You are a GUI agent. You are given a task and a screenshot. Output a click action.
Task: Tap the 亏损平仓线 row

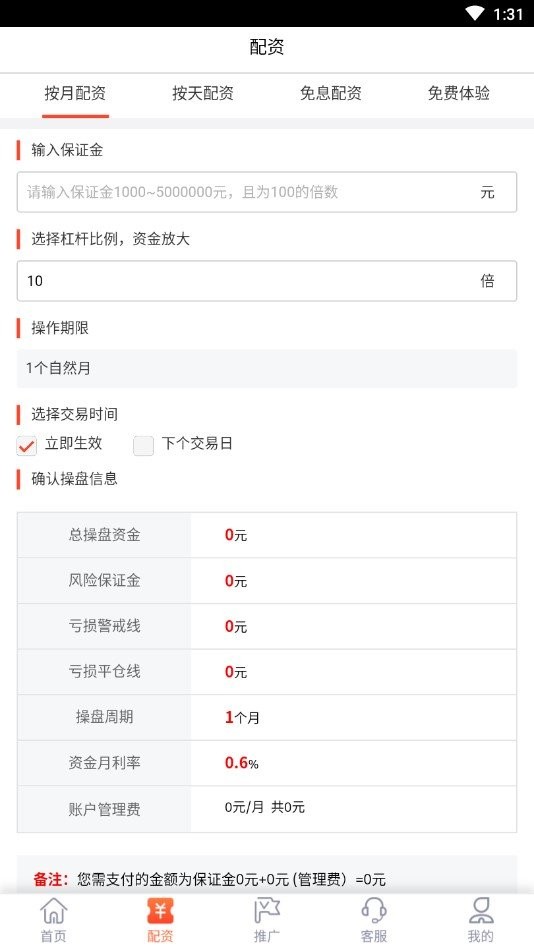click(x=267, y=672)
